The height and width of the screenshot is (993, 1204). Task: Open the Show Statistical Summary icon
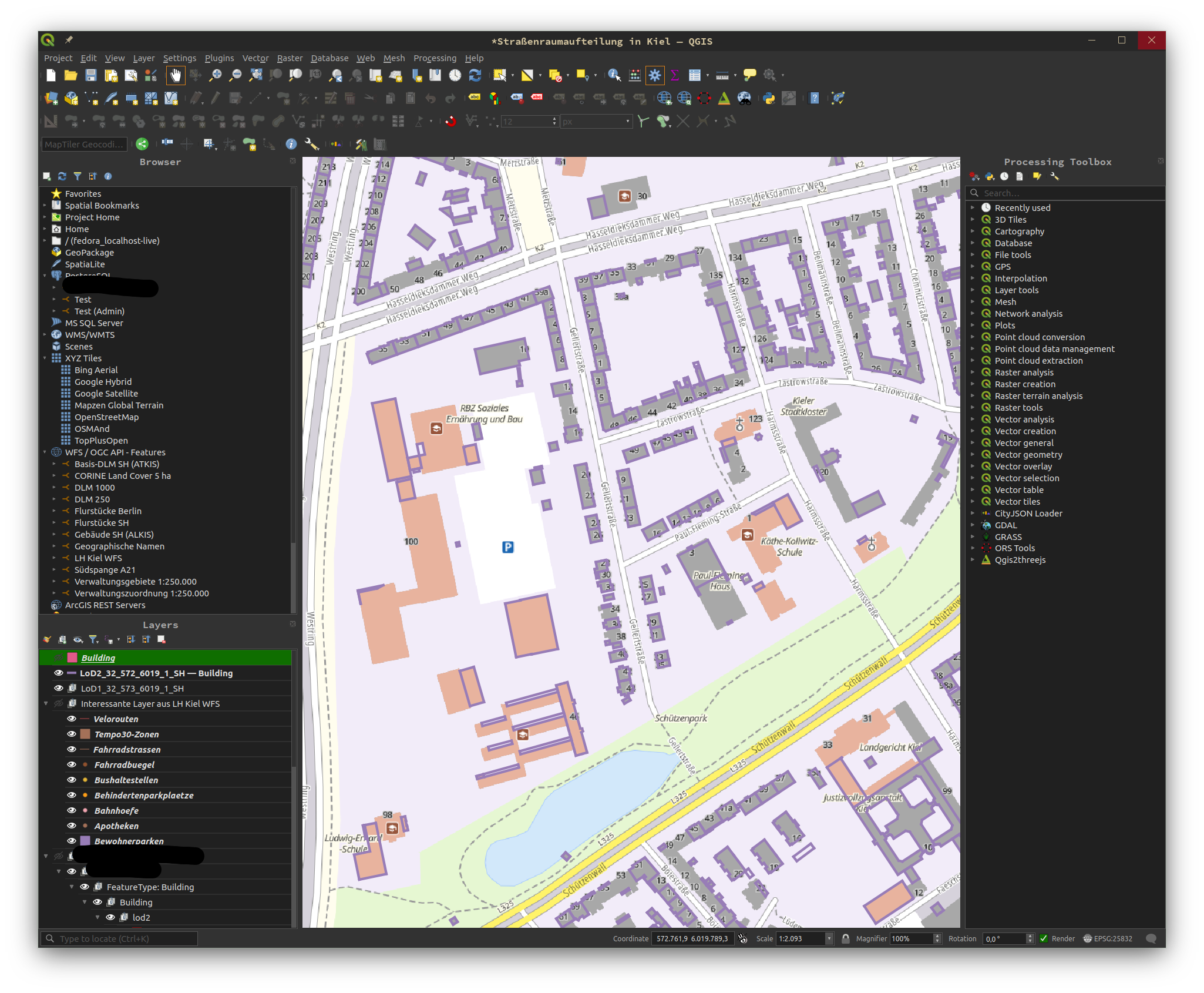(675, 75)
